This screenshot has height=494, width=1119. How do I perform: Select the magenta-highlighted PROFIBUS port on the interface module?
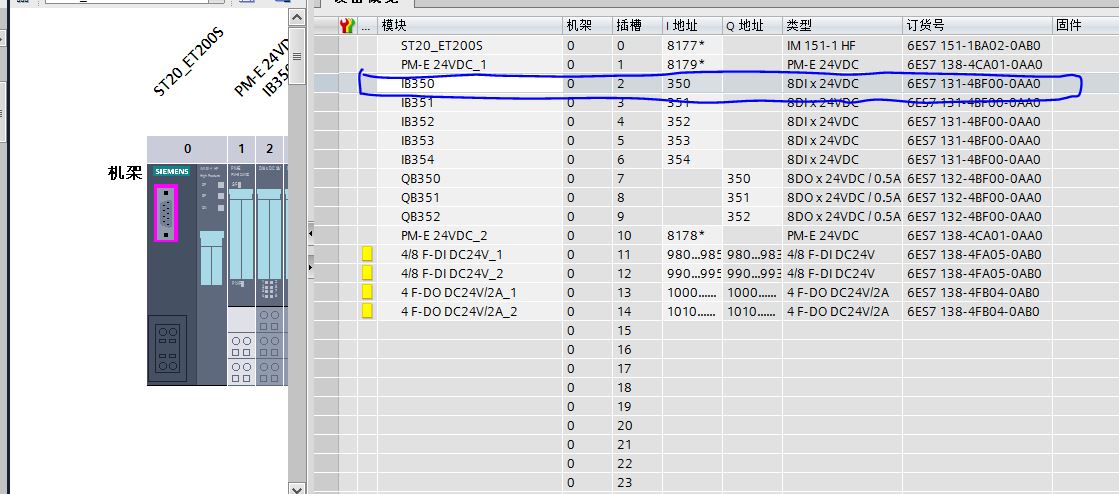tap(166, 213)
